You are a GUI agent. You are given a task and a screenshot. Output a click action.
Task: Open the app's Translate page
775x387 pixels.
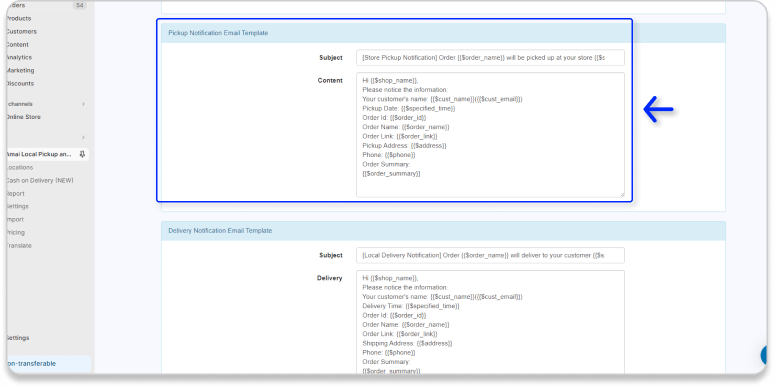coord(19,246)
